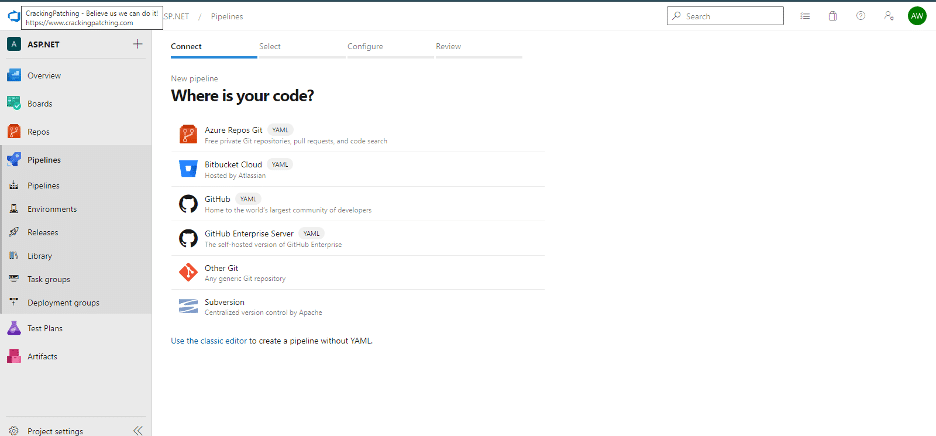The image size is (936, 436).
Task: Click the Project settings gear icon
Action: tap(14, 431)
